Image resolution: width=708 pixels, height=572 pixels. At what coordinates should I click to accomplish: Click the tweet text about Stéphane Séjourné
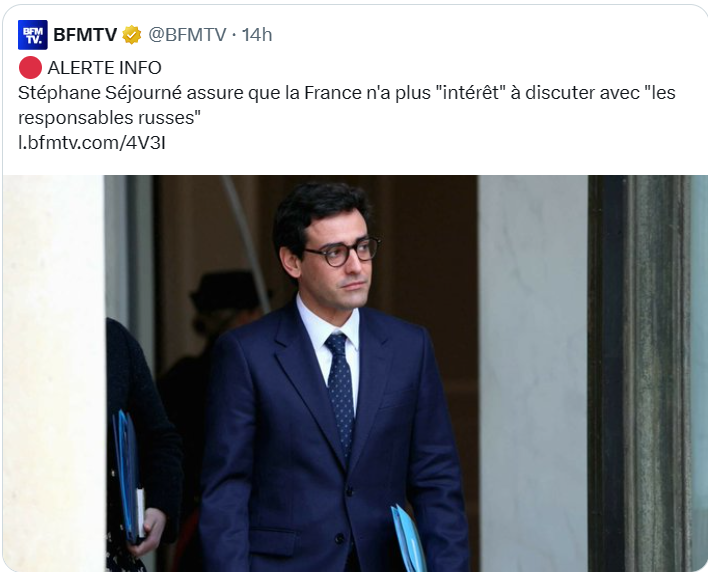click(x=346, y=105)
